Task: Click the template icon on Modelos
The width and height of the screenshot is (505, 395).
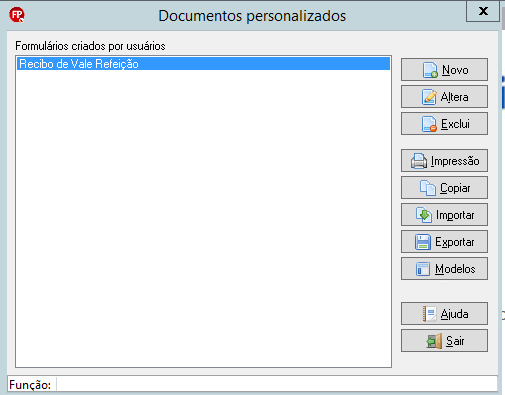Action: tap(423, 269)
